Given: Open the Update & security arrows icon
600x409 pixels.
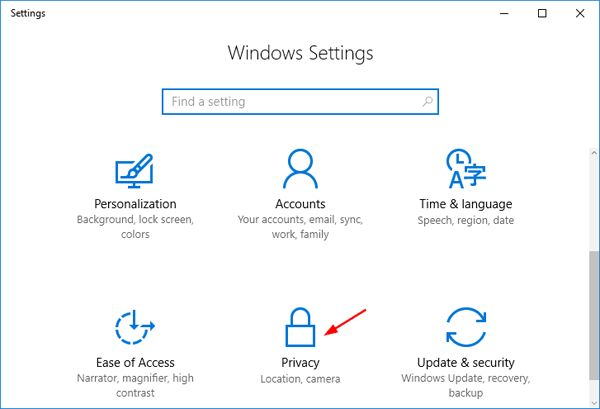Looking at the screenshot, I should pos(465,329).
